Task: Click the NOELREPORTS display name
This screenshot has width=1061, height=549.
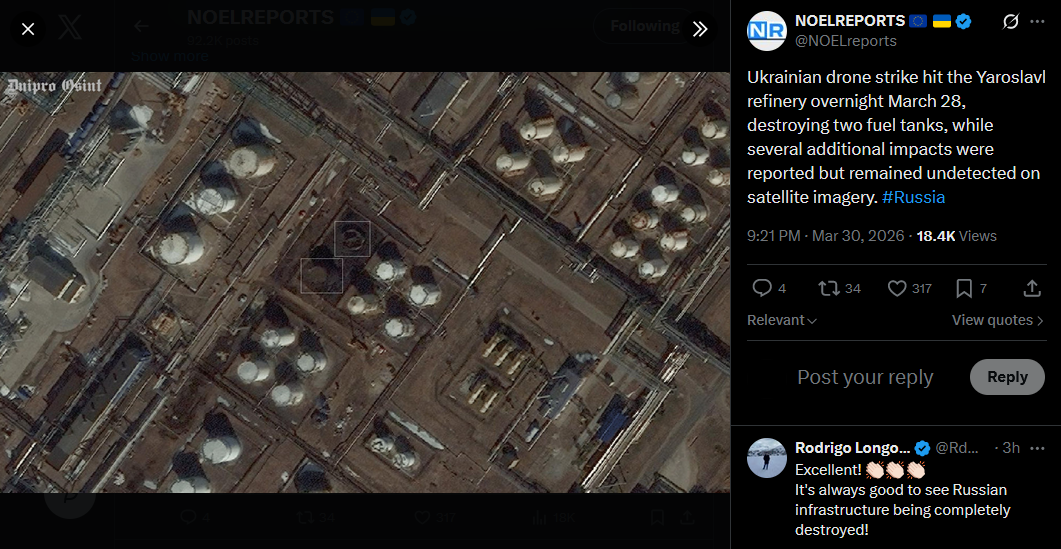Action: [850, 21]
